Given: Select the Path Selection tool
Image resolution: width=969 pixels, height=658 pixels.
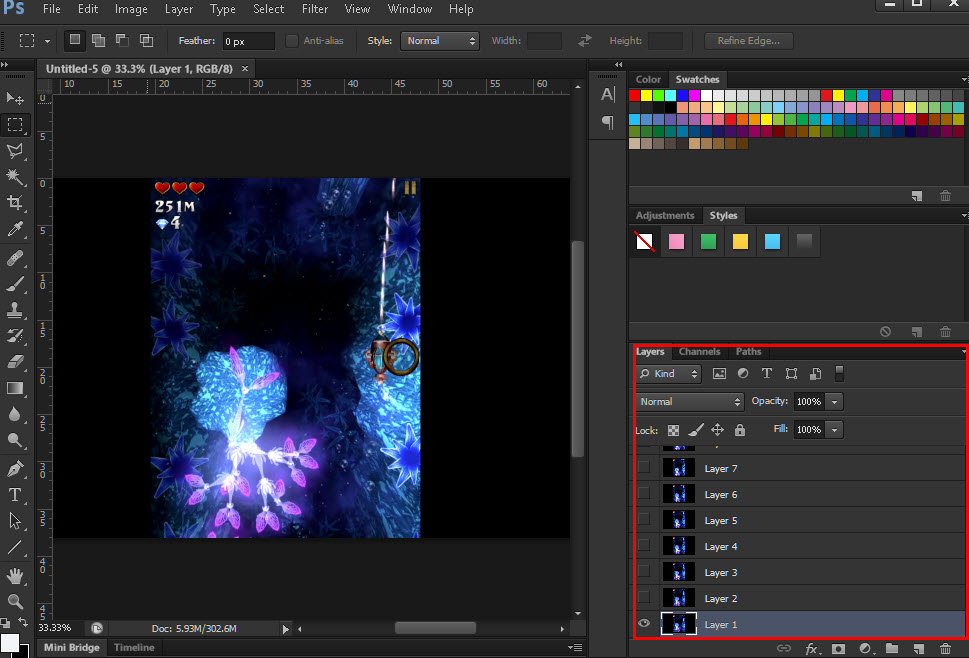Looking at the screenshot, I should [x=15, y=521].
